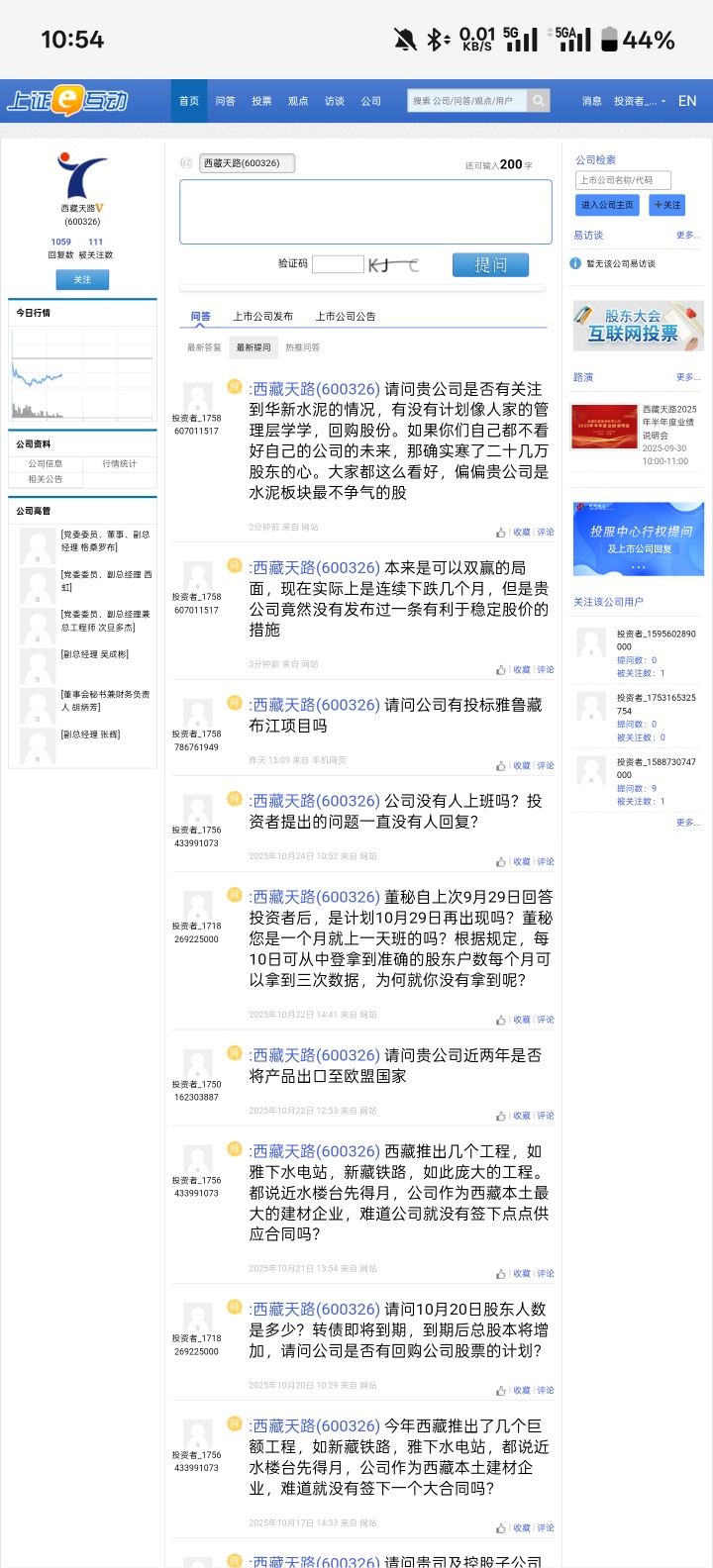
Task: Click 进入公司主页 button
Action: click(x=607, y=205)
